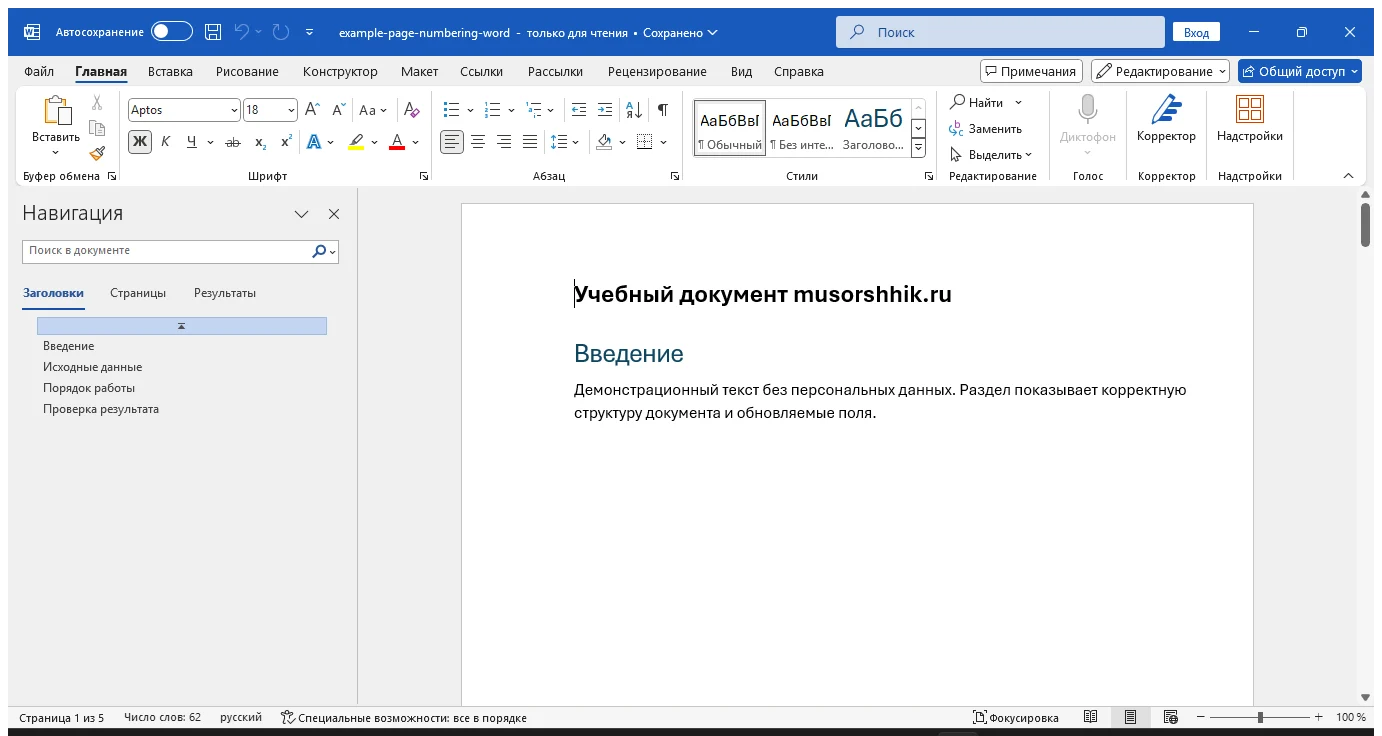Click the zoom slider handle
This screenshot has width=1382, height=736.
click(x=1260, y=717)
